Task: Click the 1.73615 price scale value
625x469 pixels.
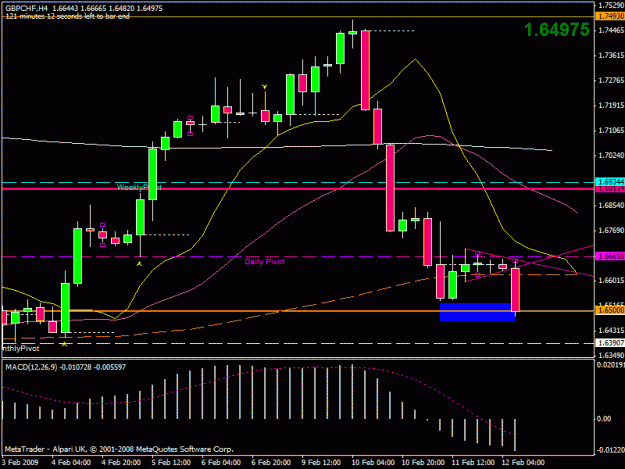Action: point(611,55)
